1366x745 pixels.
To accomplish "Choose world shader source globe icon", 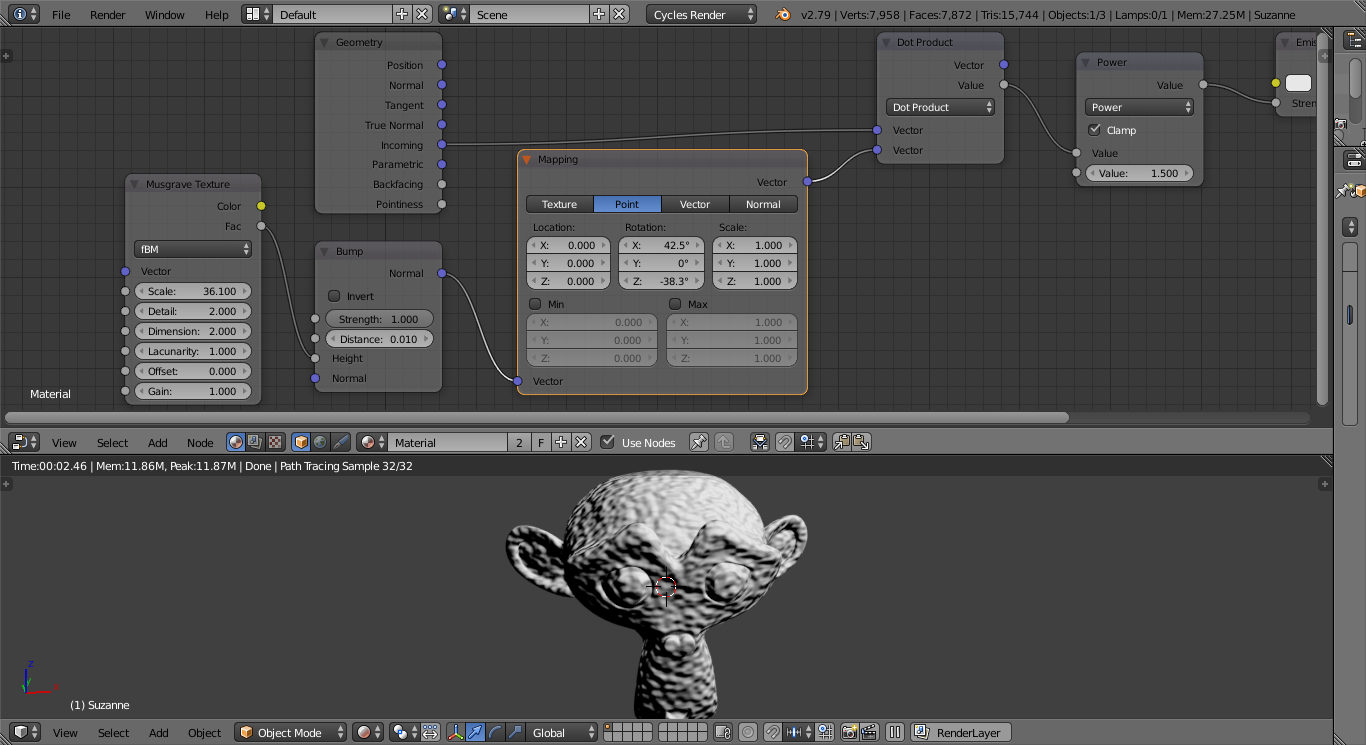I will pos(320,442).
